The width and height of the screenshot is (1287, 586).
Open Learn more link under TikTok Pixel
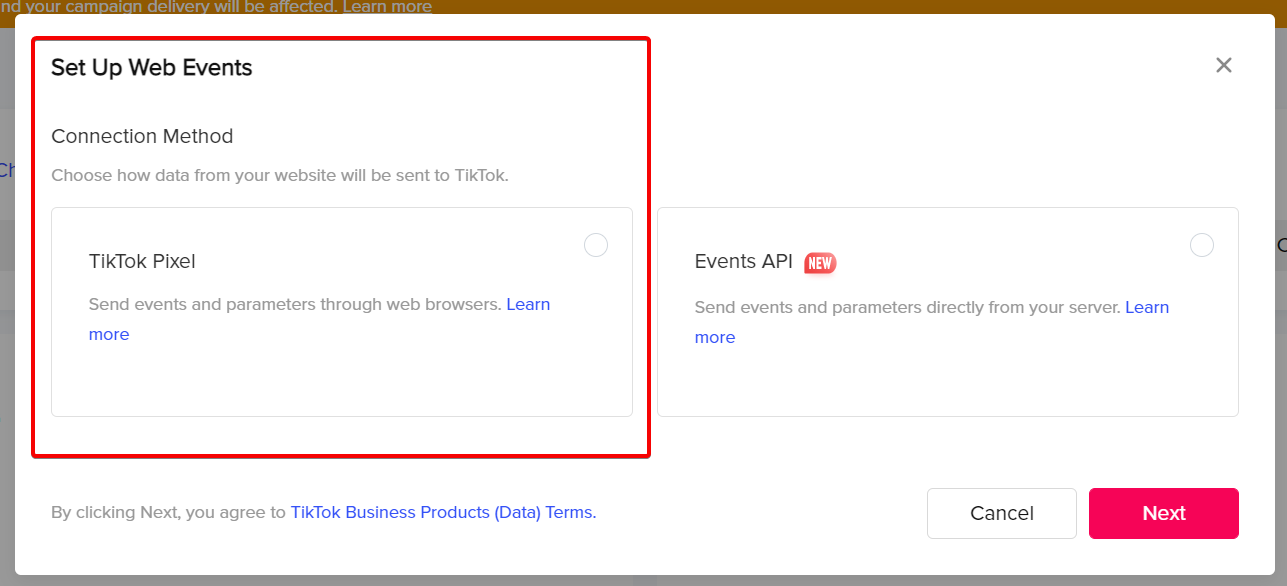click(x=528, y=304)
